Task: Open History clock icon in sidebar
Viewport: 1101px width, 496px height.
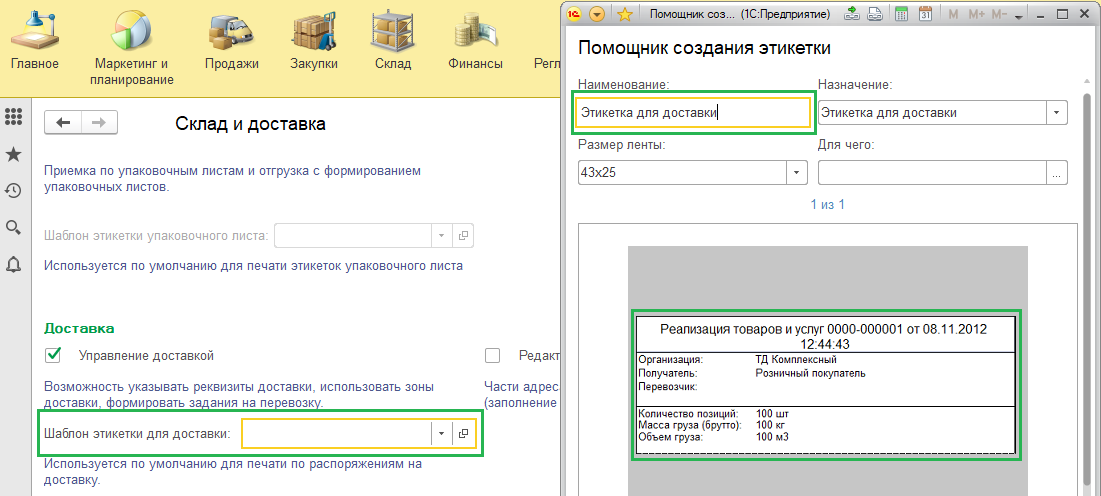Action: point(13,190)
